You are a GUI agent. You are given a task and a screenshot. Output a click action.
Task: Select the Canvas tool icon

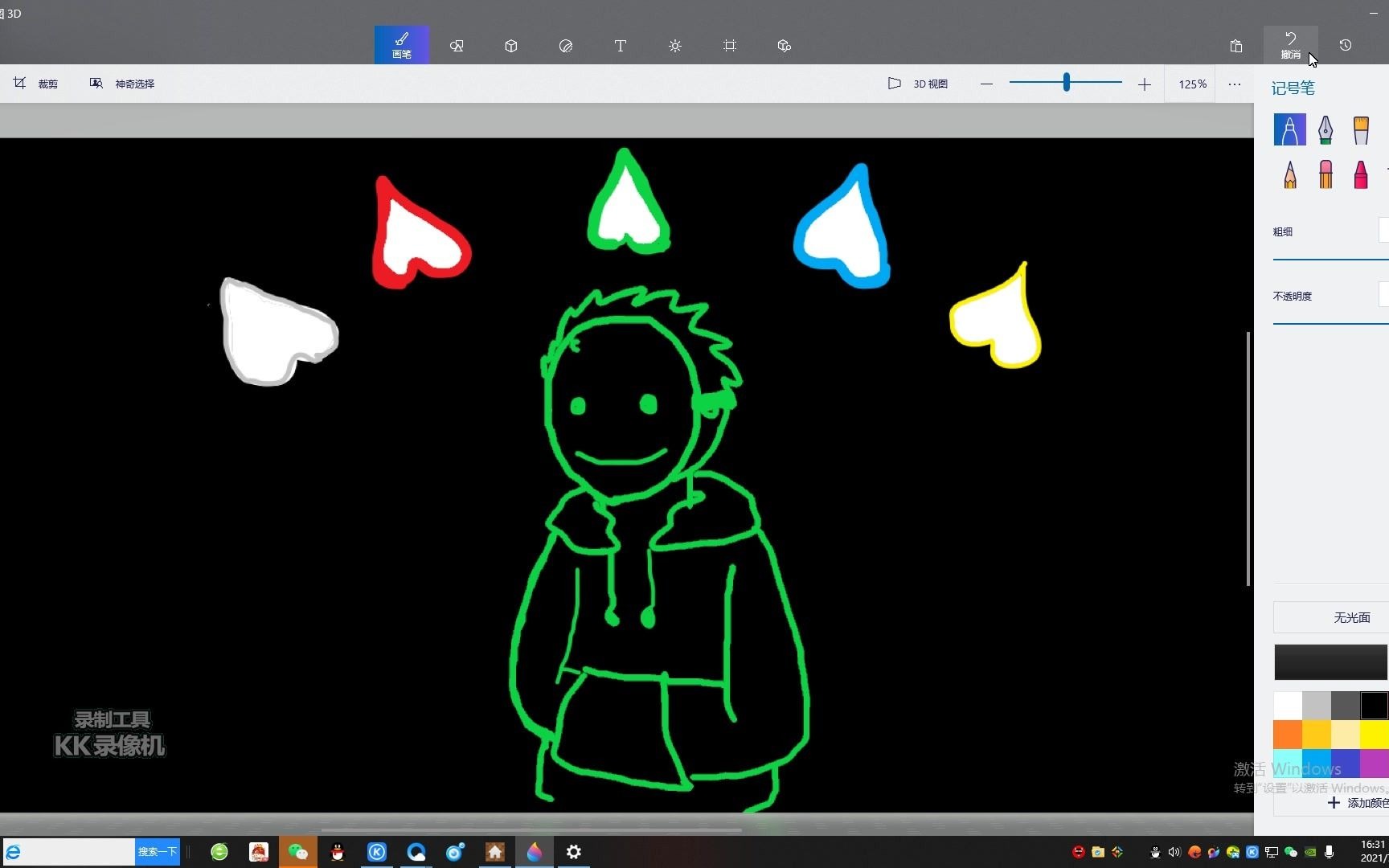pyautogui.click(x=730, y=46)
